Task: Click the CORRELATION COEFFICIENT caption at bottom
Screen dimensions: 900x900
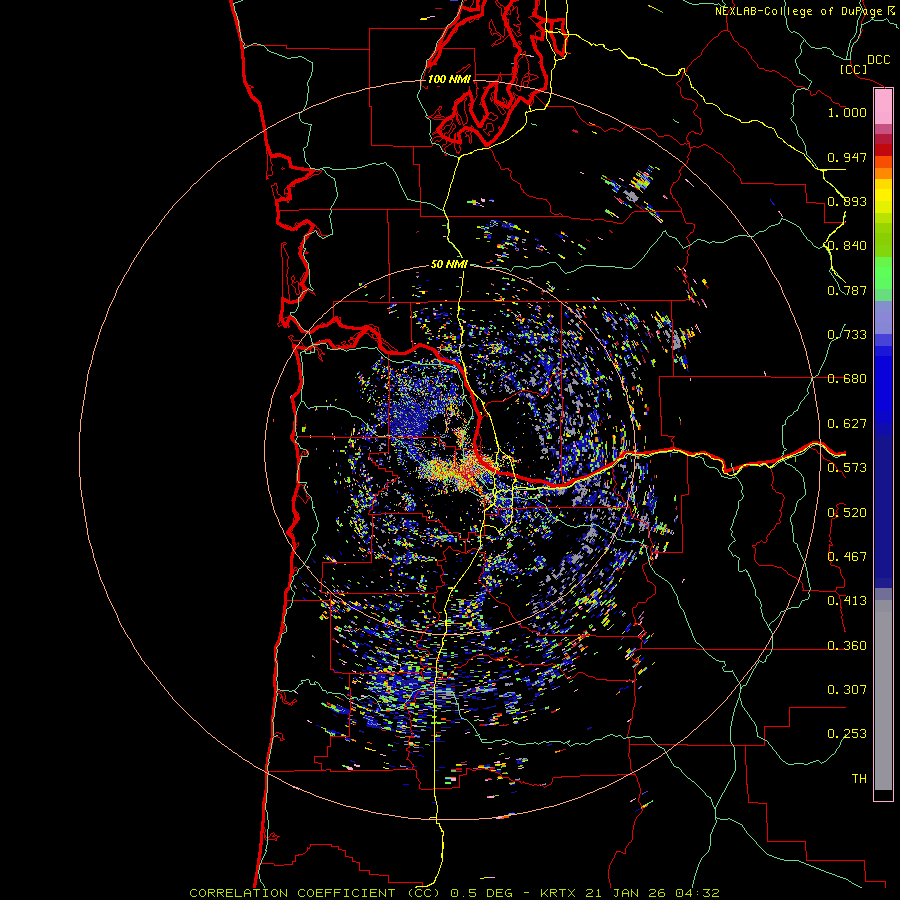Action: [x=454, y=893]
